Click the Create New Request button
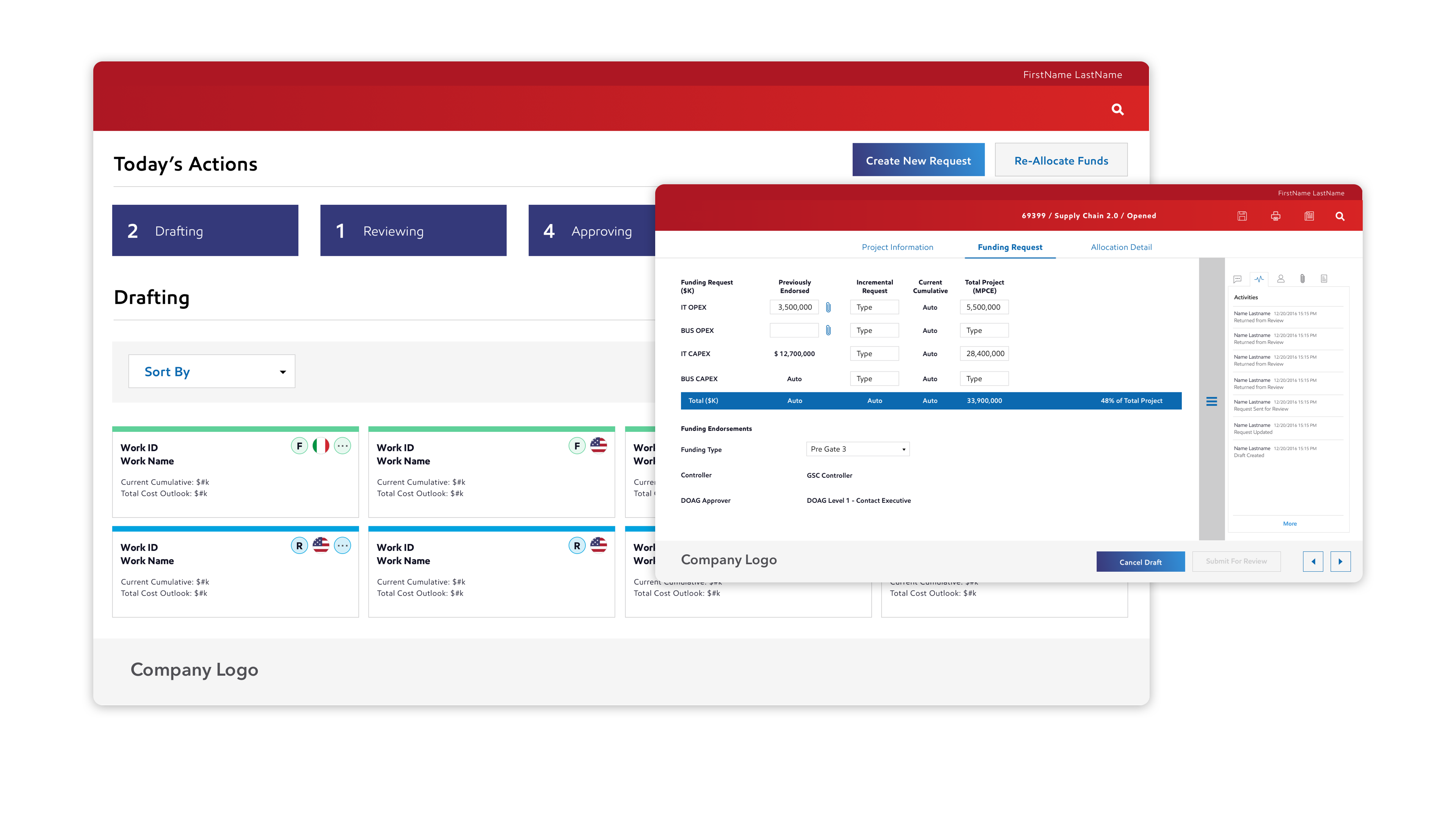Image resolution: width=1456 pixels, height=819 pixels. pyautogui.click(x=918, y=160)
